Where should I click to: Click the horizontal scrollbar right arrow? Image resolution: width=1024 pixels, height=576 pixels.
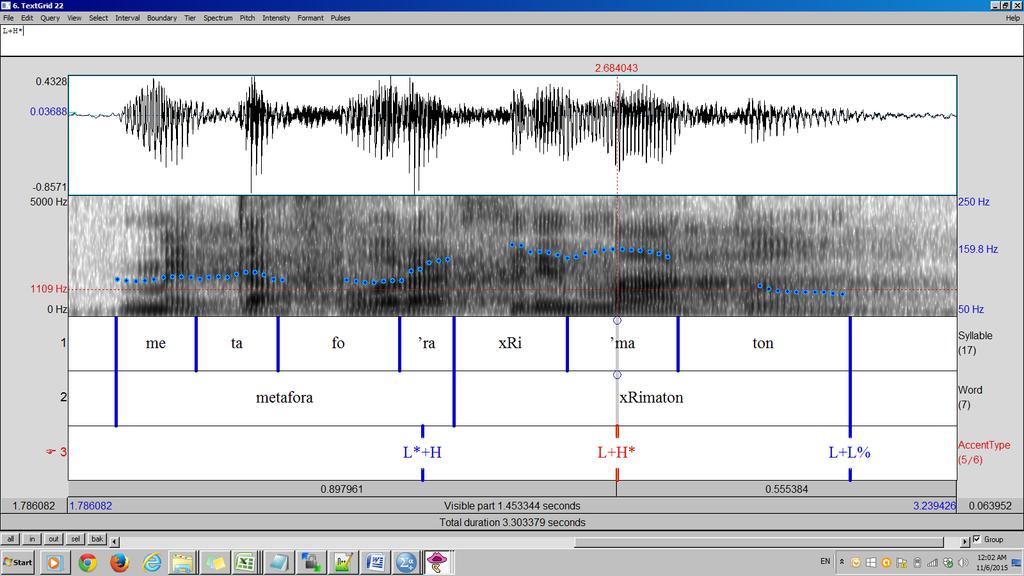(x=965, y=541)
